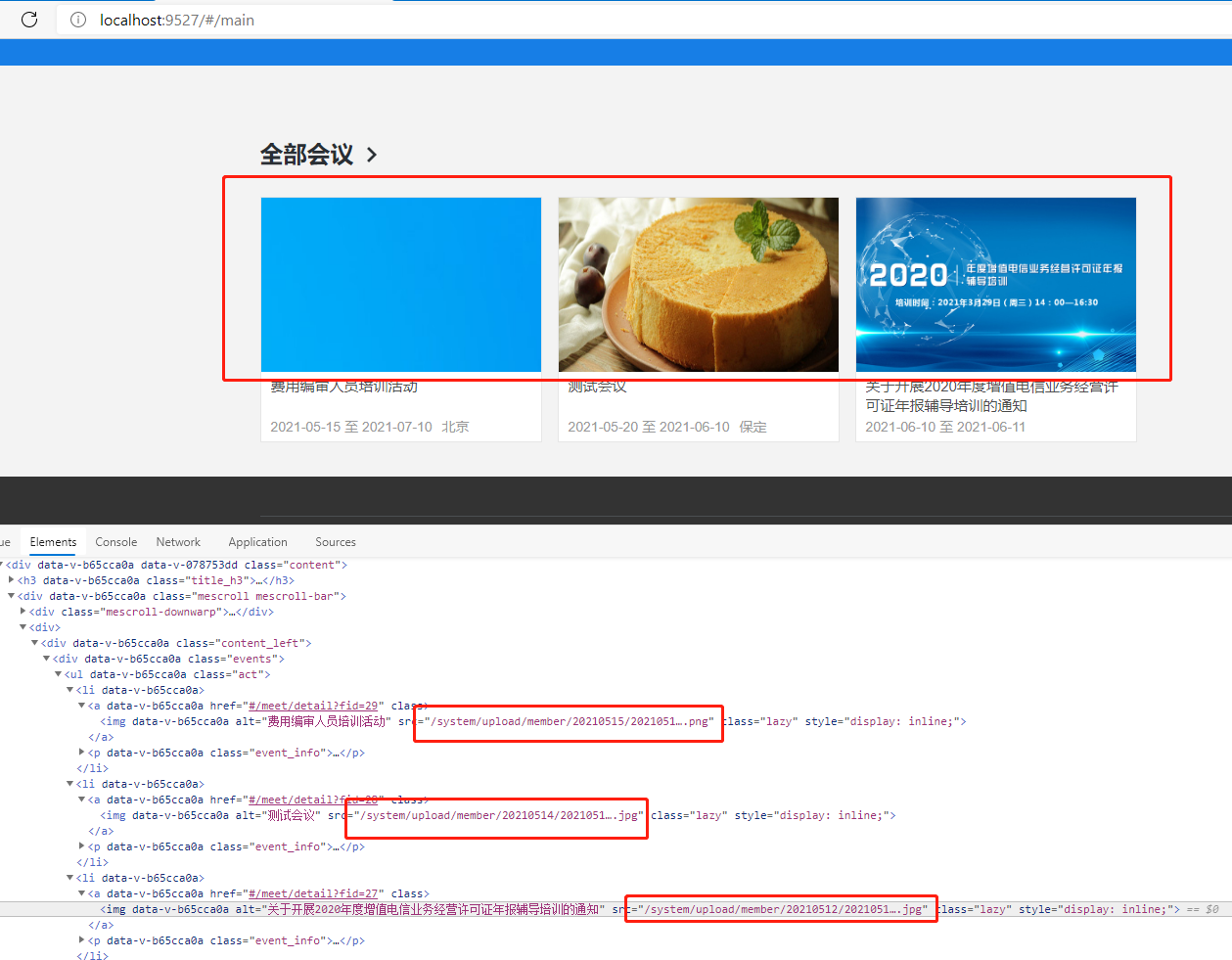Screen dimensions: 1232x960
Task: Open site information via the info icon
Action: click(x=77, y=19)
